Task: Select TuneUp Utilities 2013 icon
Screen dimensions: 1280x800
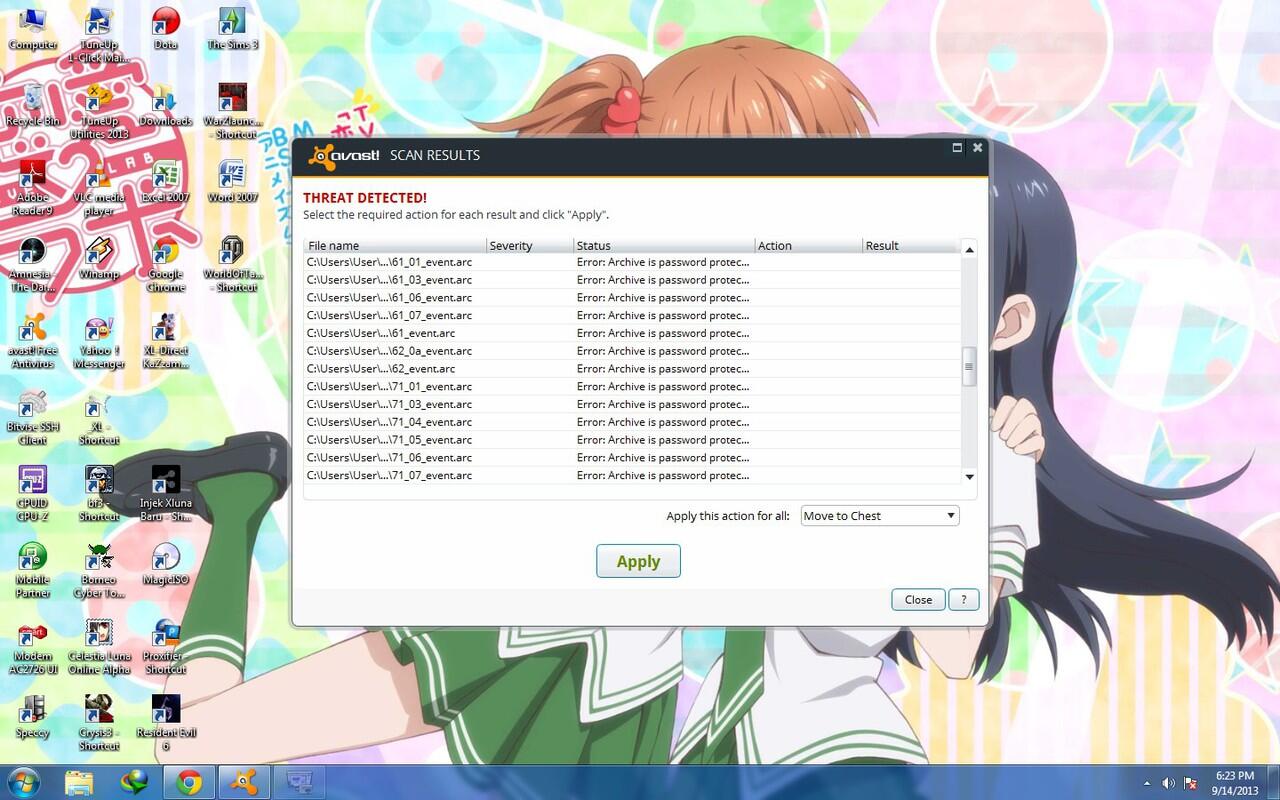Action: pos(99,110)
